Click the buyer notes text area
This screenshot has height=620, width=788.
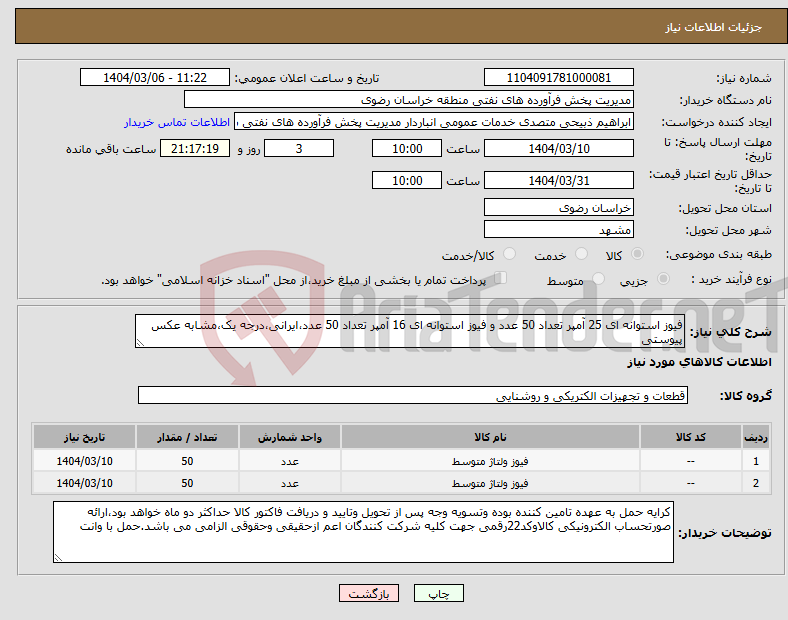click(363, 532)
